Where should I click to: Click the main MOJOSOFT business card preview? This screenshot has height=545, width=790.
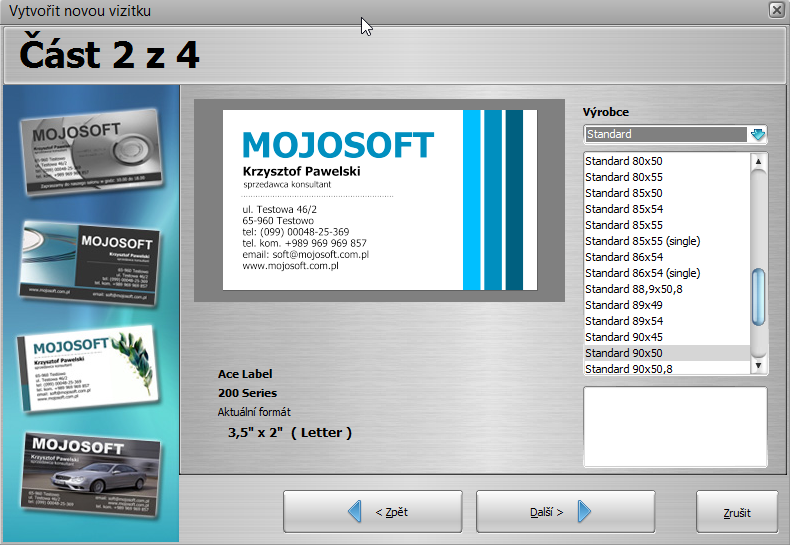click(x=380, y=200)
